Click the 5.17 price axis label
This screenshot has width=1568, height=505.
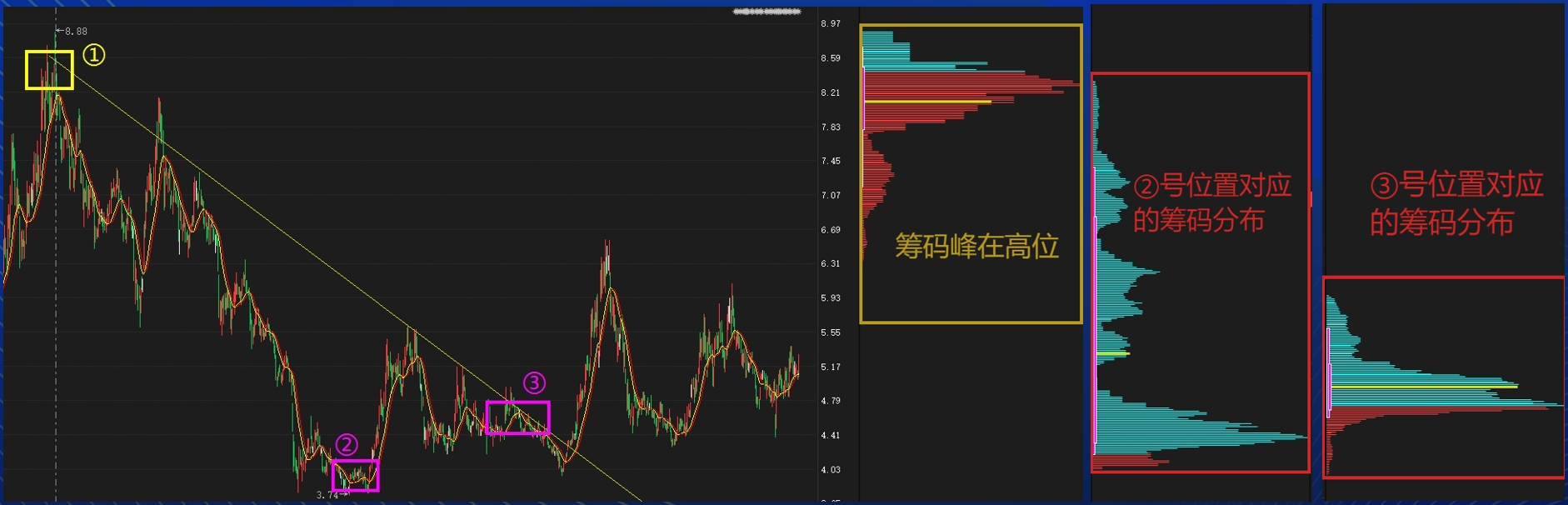830,367
